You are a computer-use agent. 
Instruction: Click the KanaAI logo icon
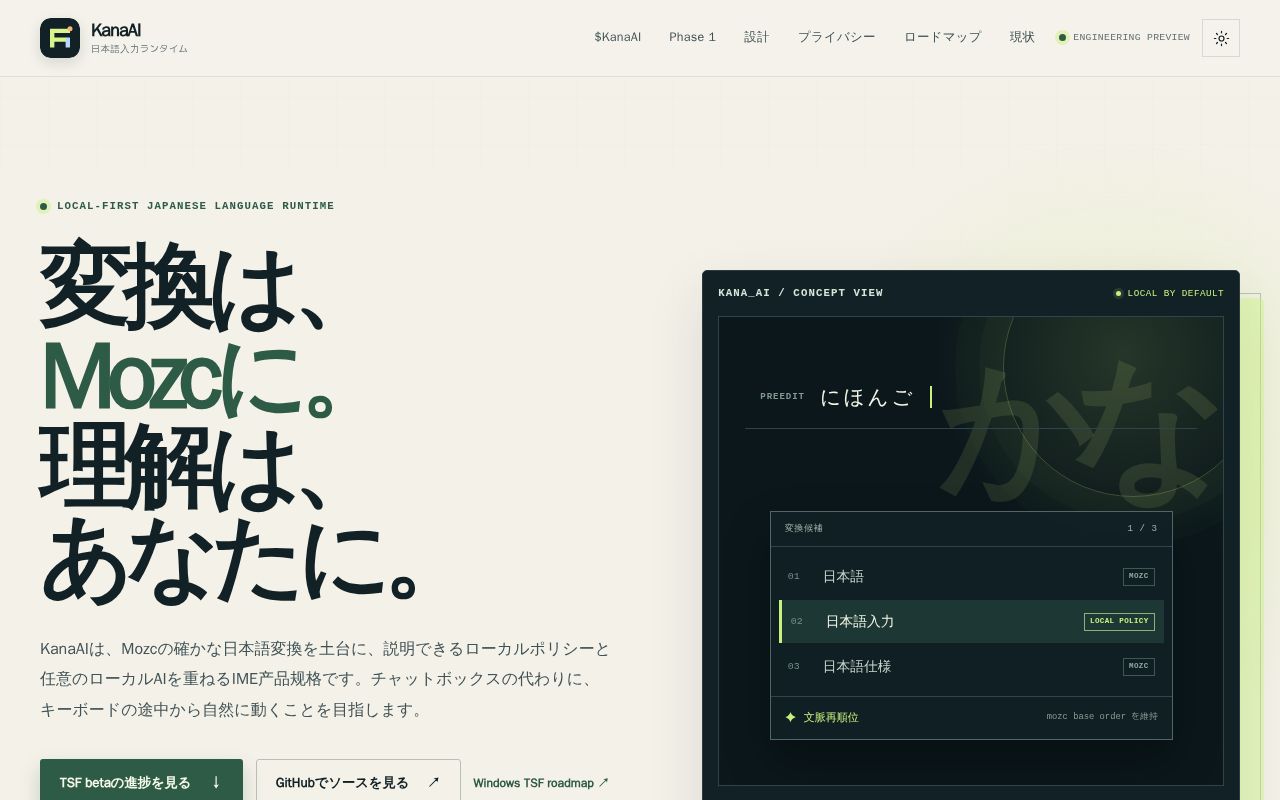pyautogui.click(x=60, y=38)
